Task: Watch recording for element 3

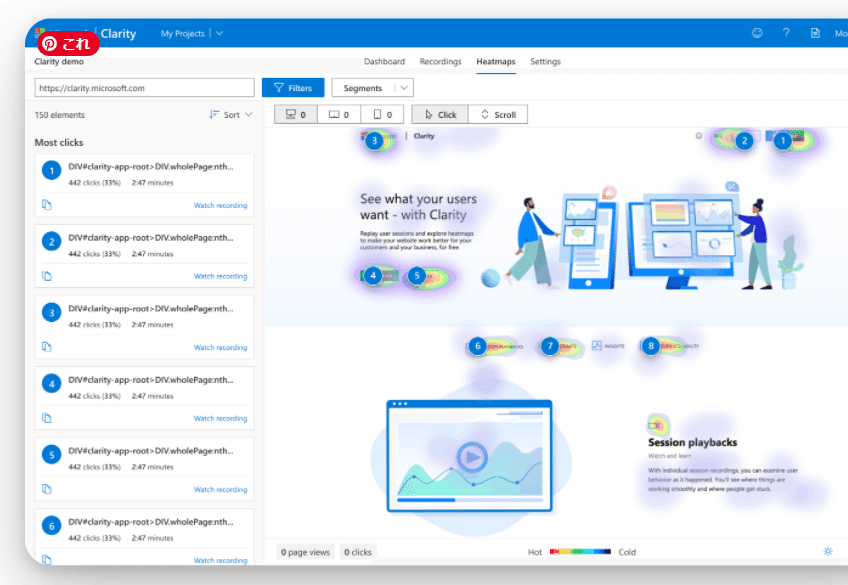Action: (220, 347)
